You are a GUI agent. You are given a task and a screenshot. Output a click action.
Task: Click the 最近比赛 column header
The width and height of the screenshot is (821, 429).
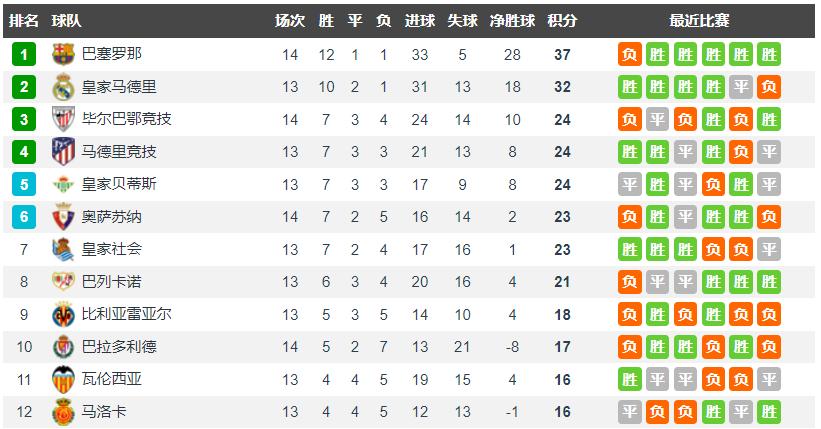coord(699,21)
